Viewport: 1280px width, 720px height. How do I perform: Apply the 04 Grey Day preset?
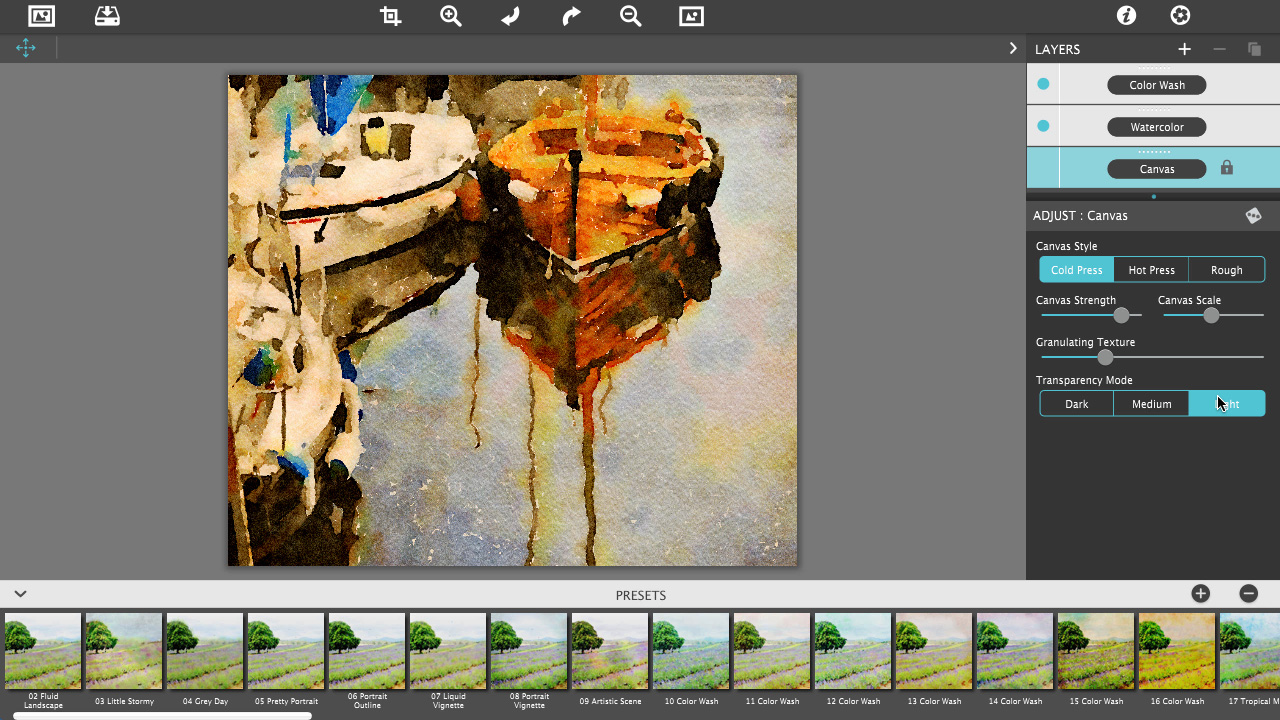205,651
